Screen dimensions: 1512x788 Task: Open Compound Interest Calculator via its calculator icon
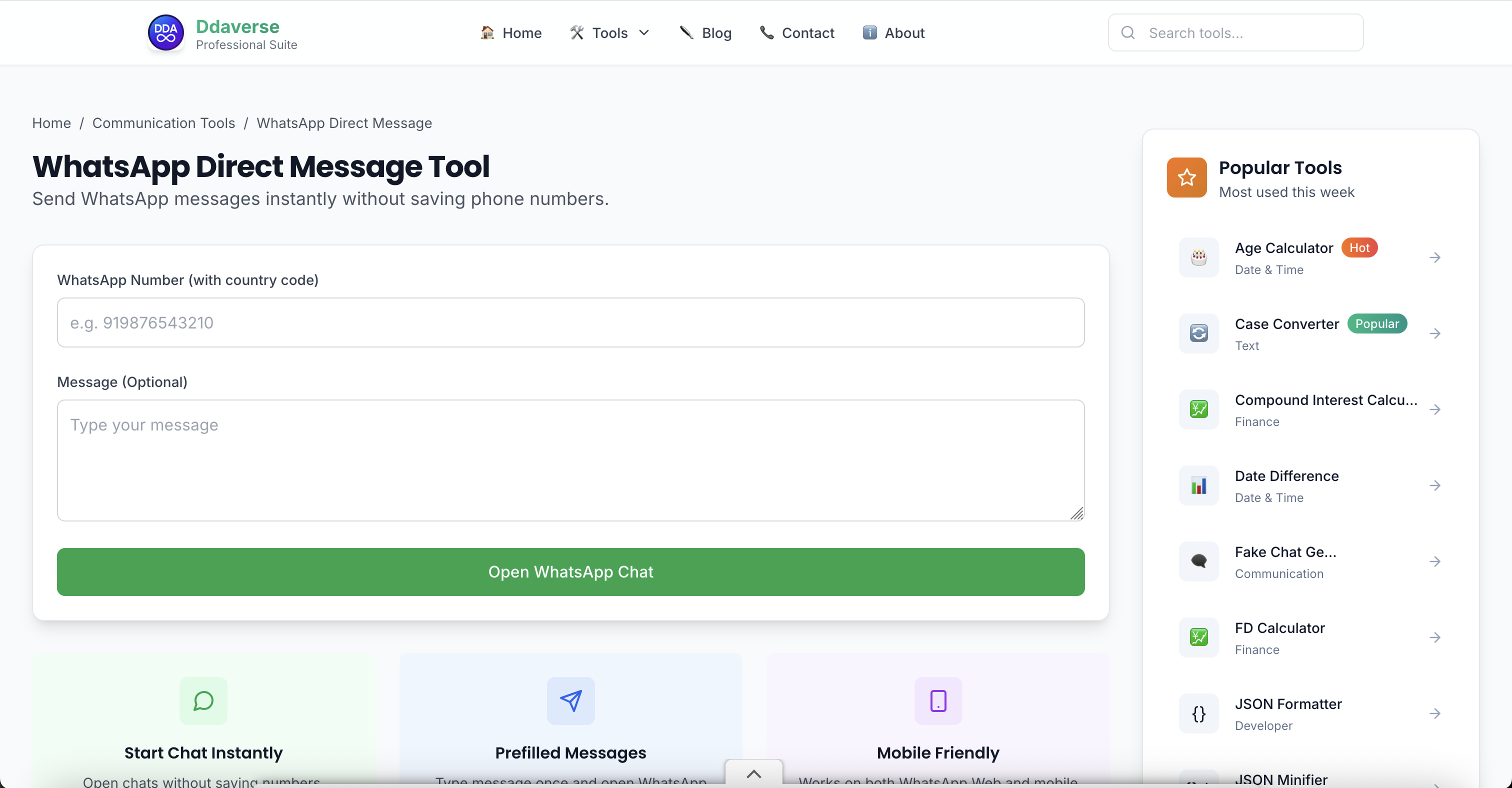tap(1198, 409)
